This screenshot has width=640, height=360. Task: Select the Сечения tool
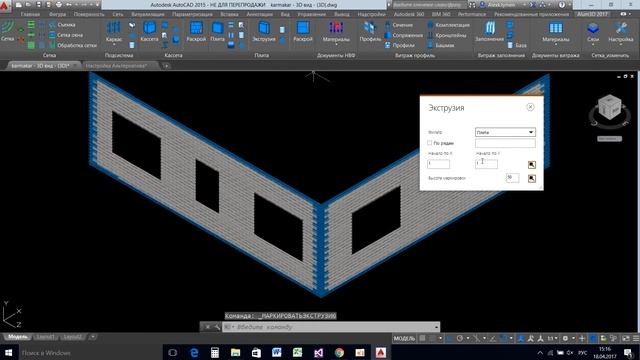pos(399,25)
